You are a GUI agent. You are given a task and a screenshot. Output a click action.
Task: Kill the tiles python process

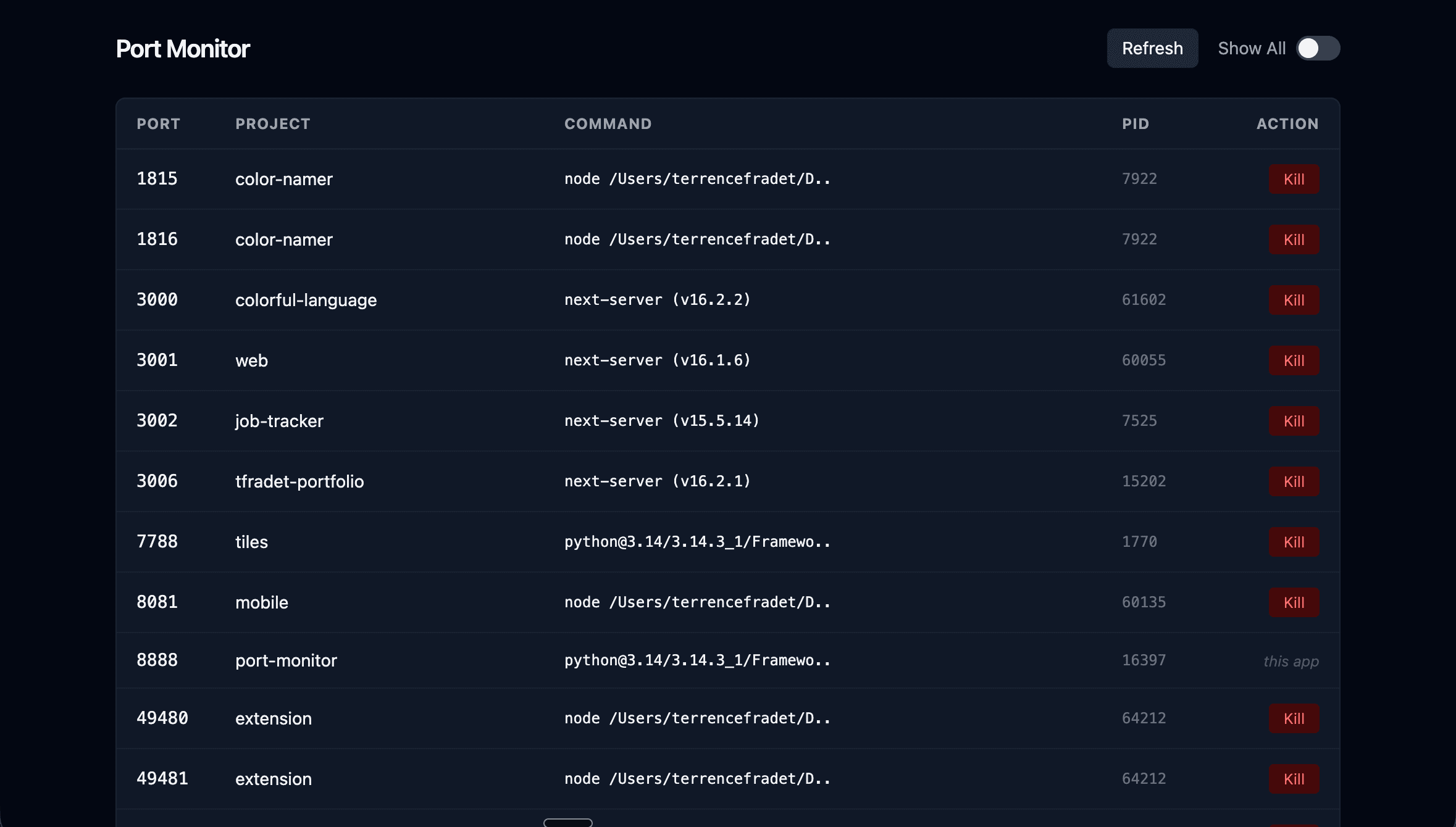coord(1294,542)
